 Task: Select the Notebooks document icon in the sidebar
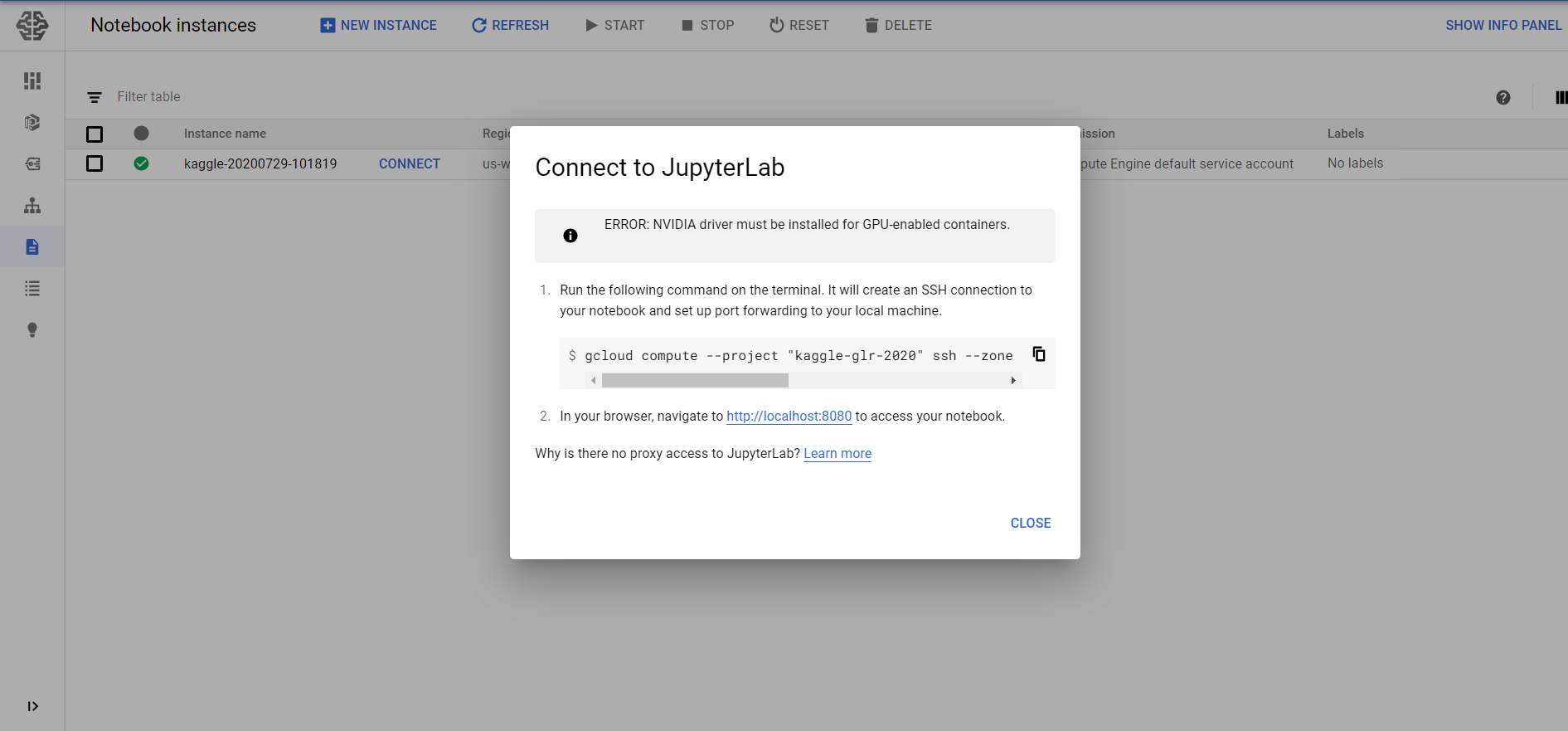32,246
